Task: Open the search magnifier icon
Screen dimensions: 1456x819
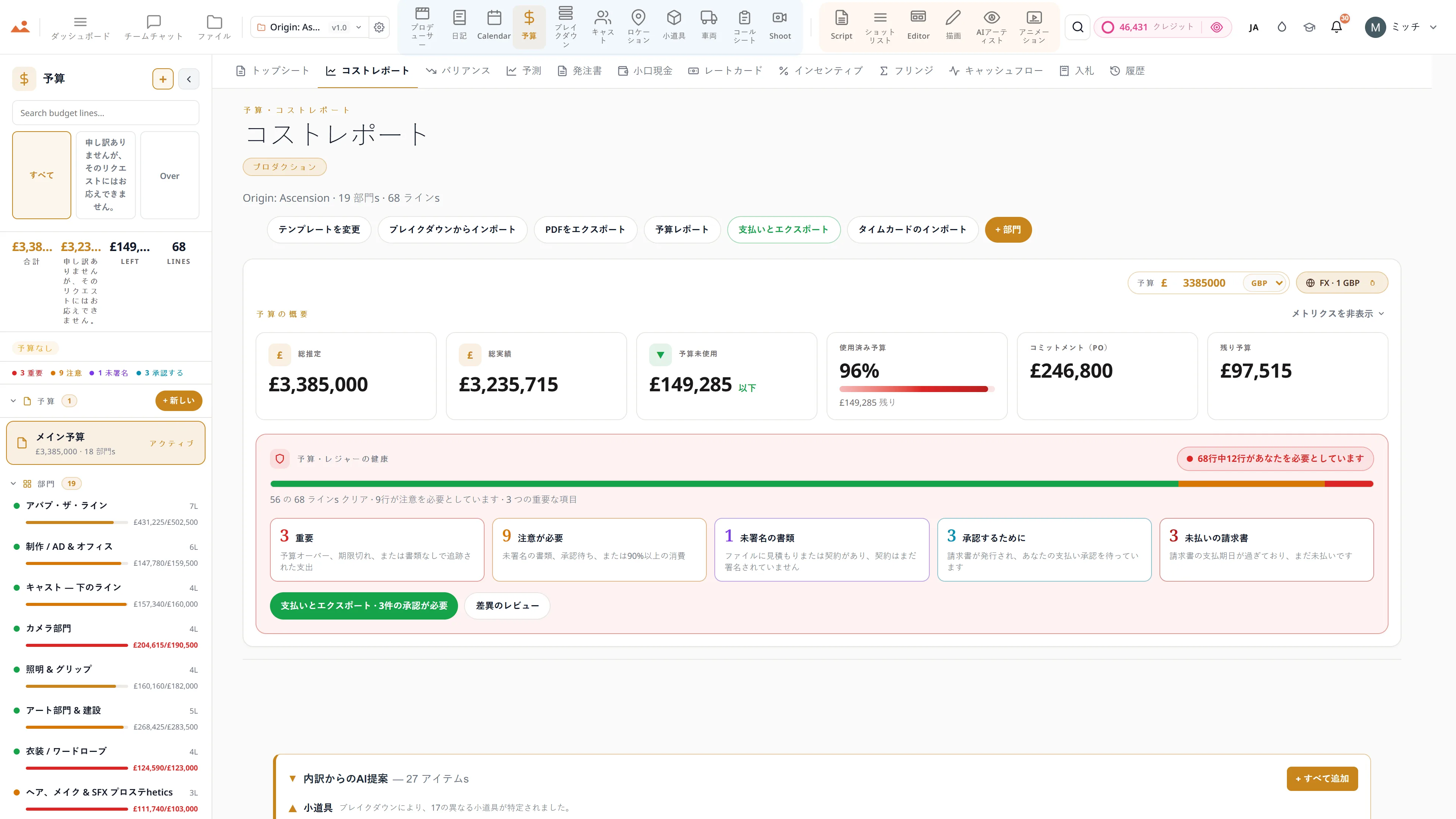Action: pyautogui.click(x=1078, y=27)
